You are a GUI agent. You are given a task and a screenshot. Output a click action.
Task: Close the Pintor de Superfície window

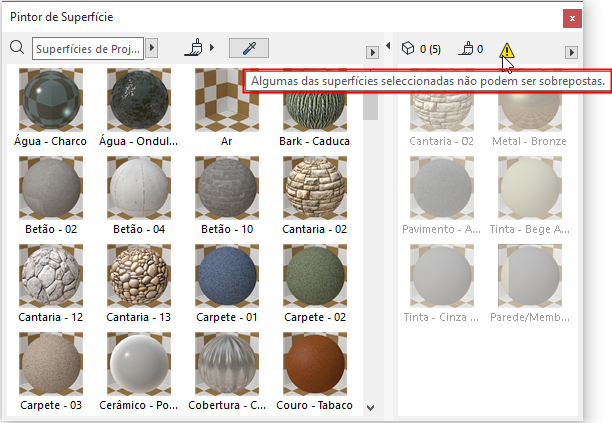tap(571, 18)
